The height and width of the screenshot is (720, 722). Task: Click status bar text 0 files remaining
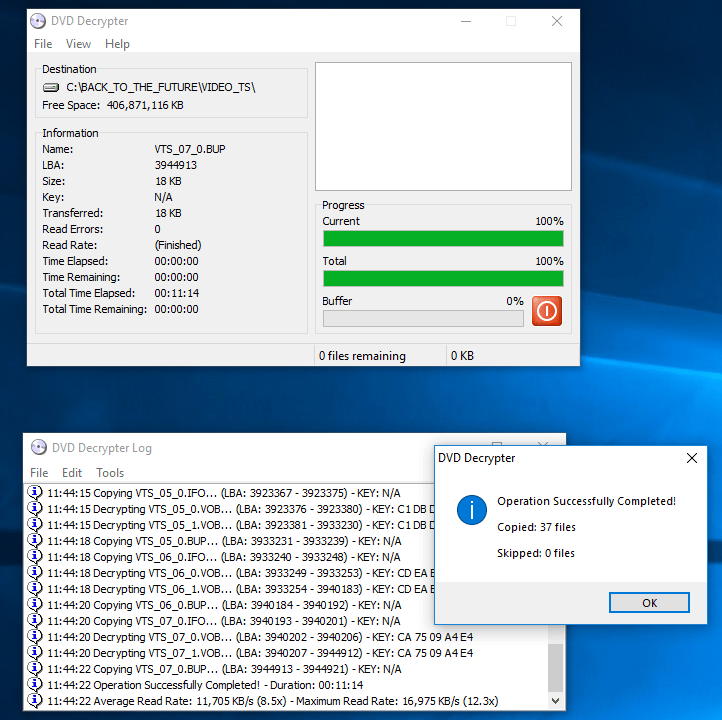point(362,356)
